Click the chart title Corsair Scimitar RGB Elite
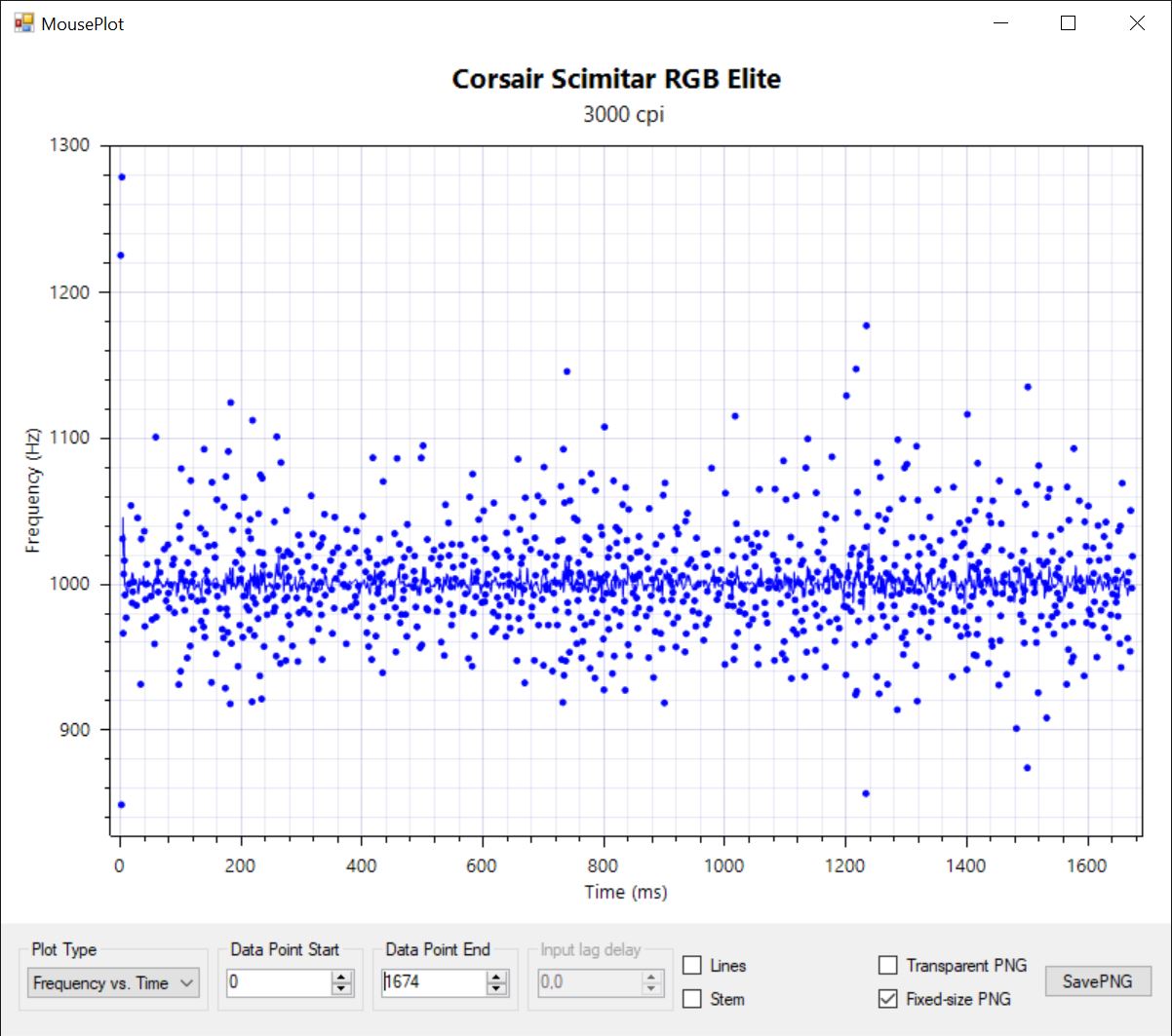This screenshot has width=1172, height=1036. point(616,79)
